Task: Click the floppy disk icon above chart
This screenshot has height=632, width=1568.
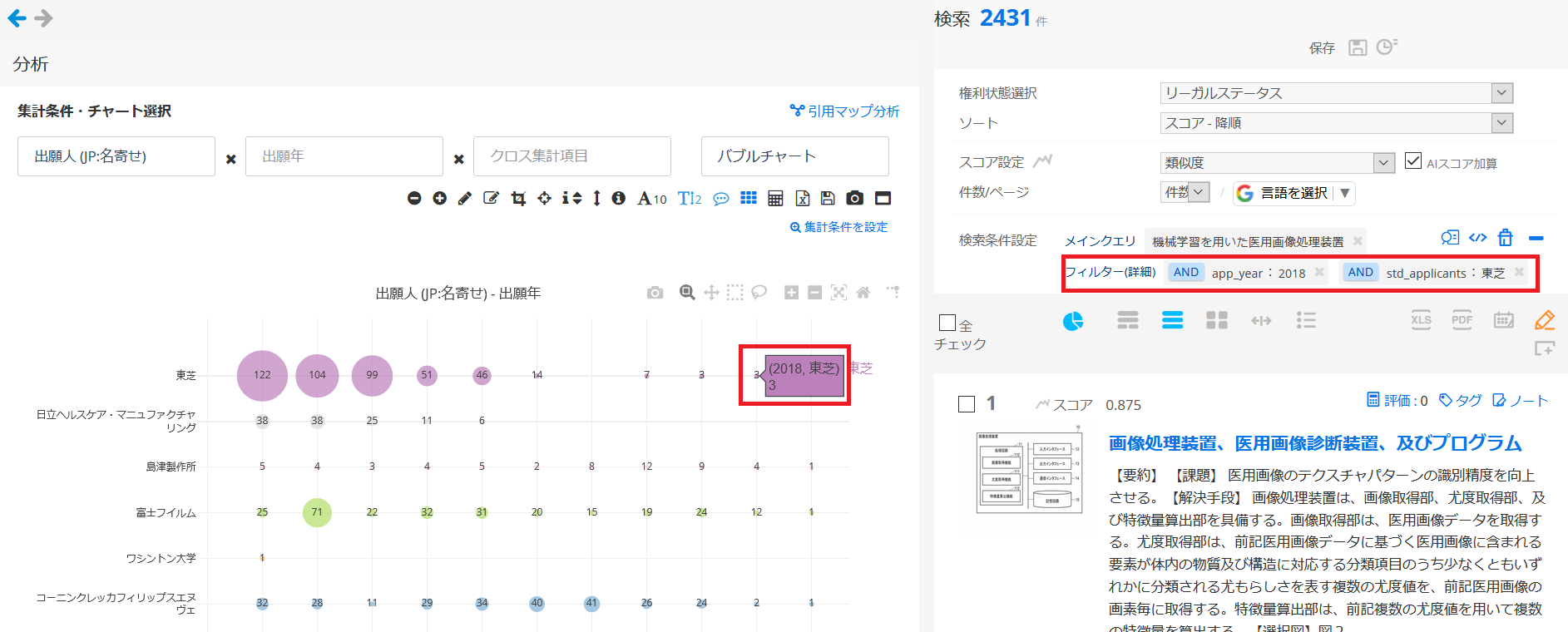Action: pyautogui.click(x=828, y=198)
